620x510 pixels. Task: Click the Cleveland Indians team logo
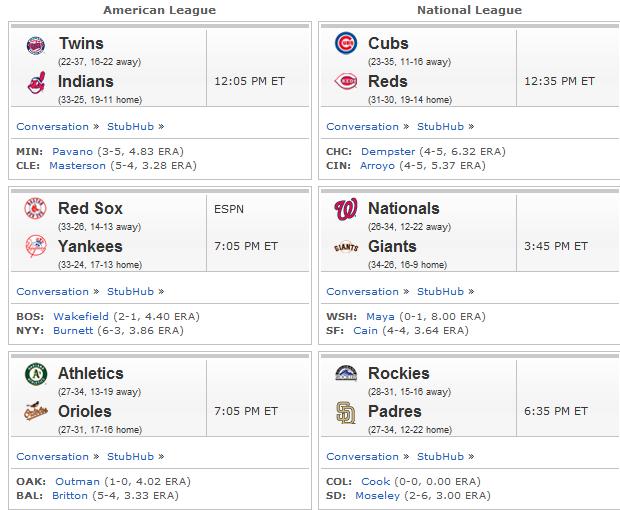tap(36, 83)
